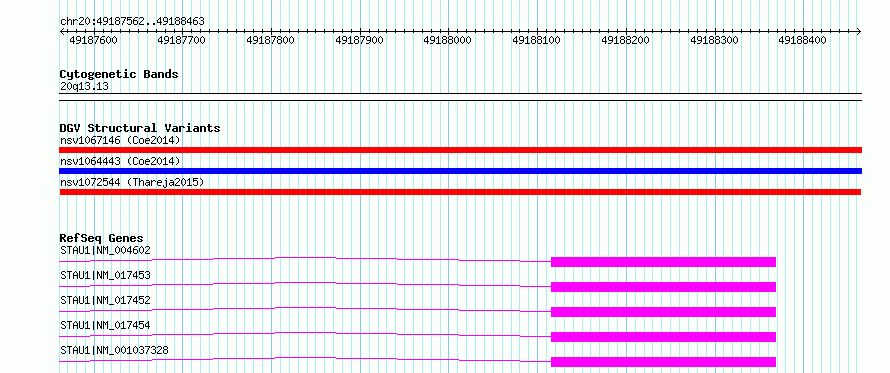
Task: Open transcript STAU1|NM_017454 label
Action: click(x=105, y=325)
